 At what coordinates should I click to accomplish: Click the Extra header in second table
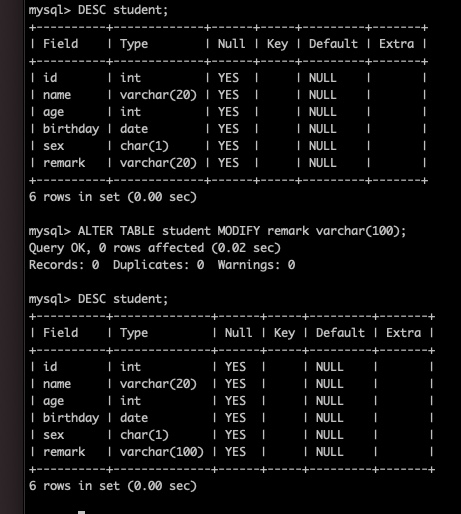point(403,333)
